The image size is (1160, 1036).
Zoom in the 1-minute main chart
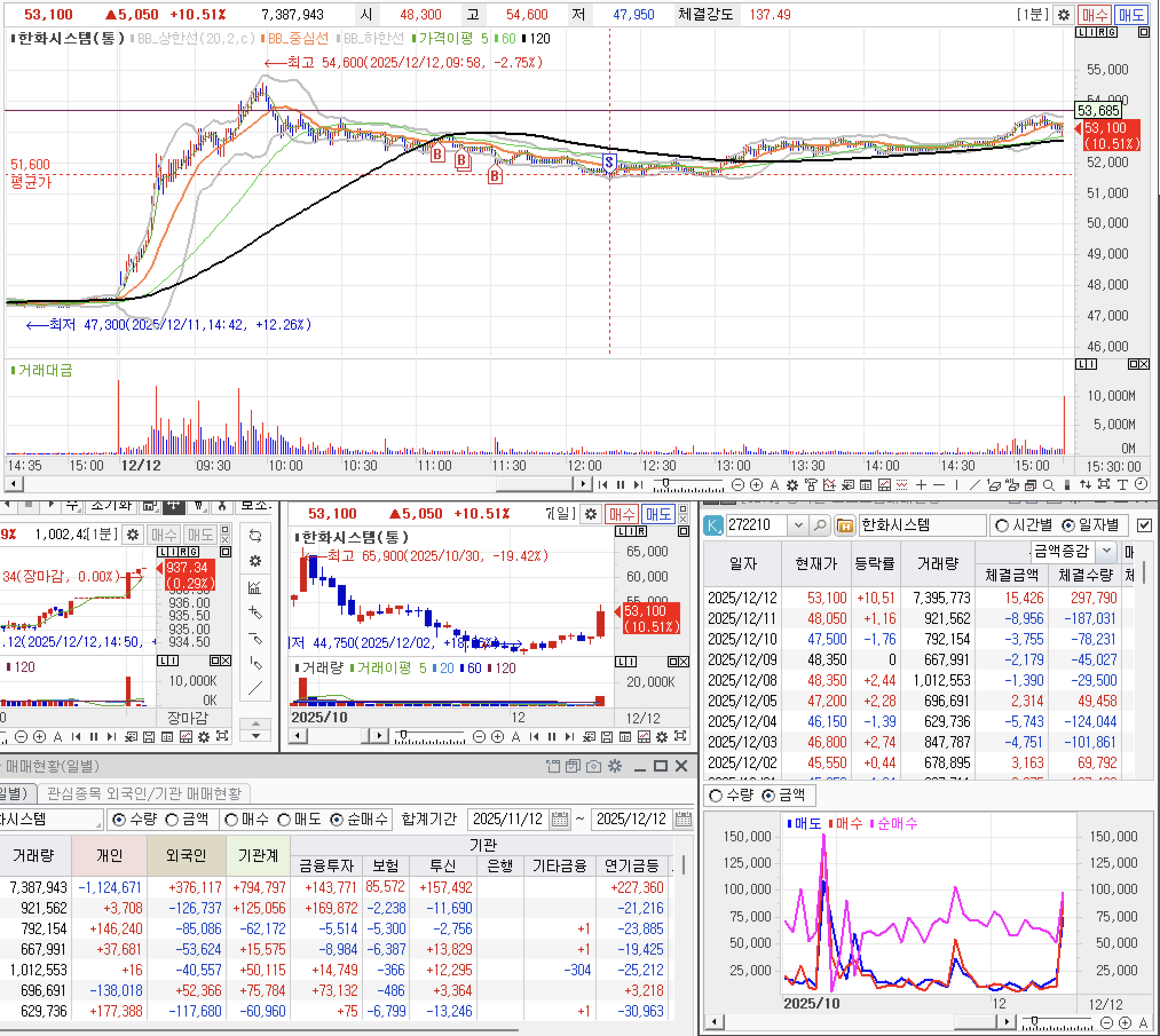(x=756, y=485)
